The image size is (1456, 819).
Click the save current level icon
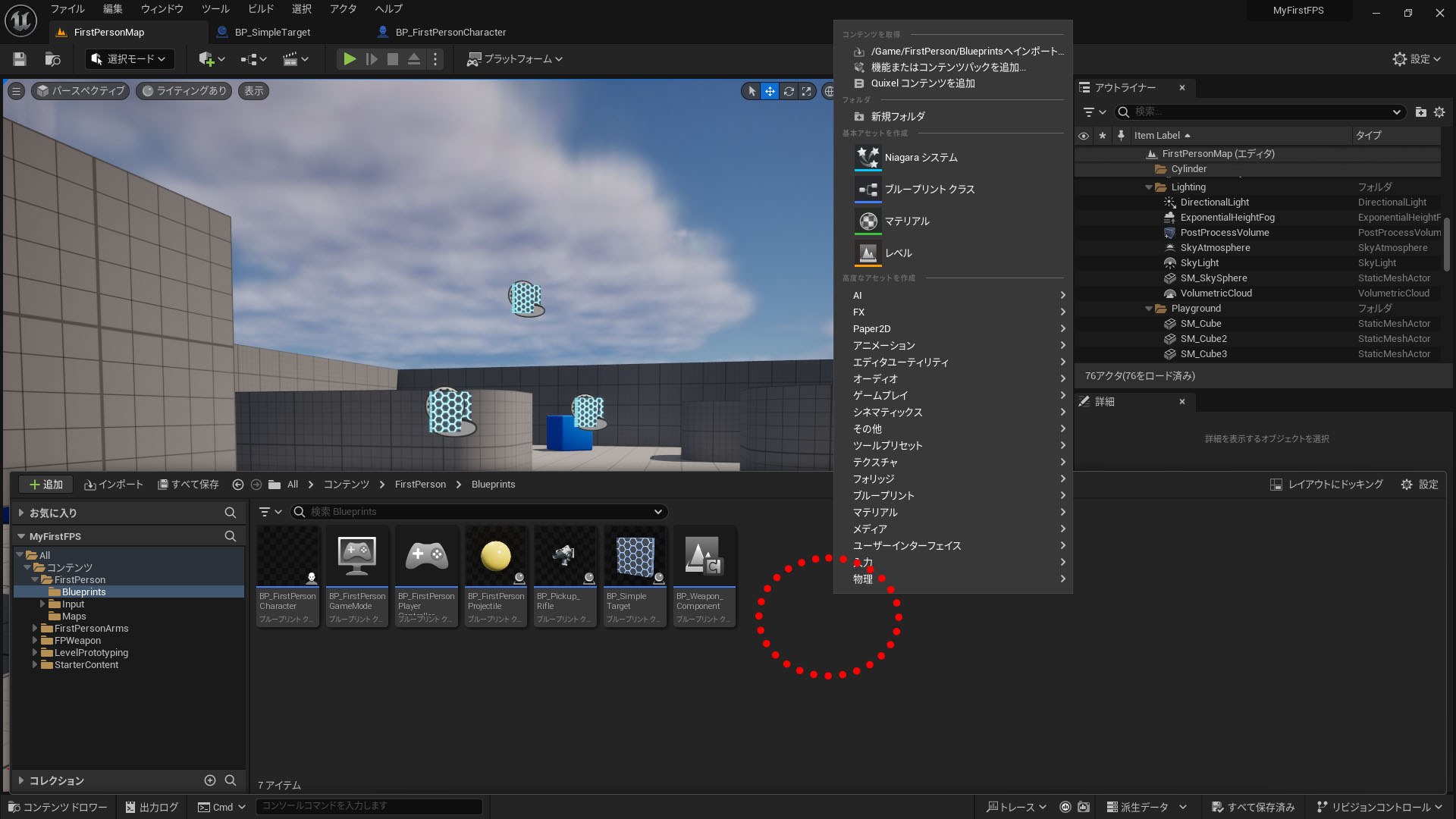click(x=20, y=59)
